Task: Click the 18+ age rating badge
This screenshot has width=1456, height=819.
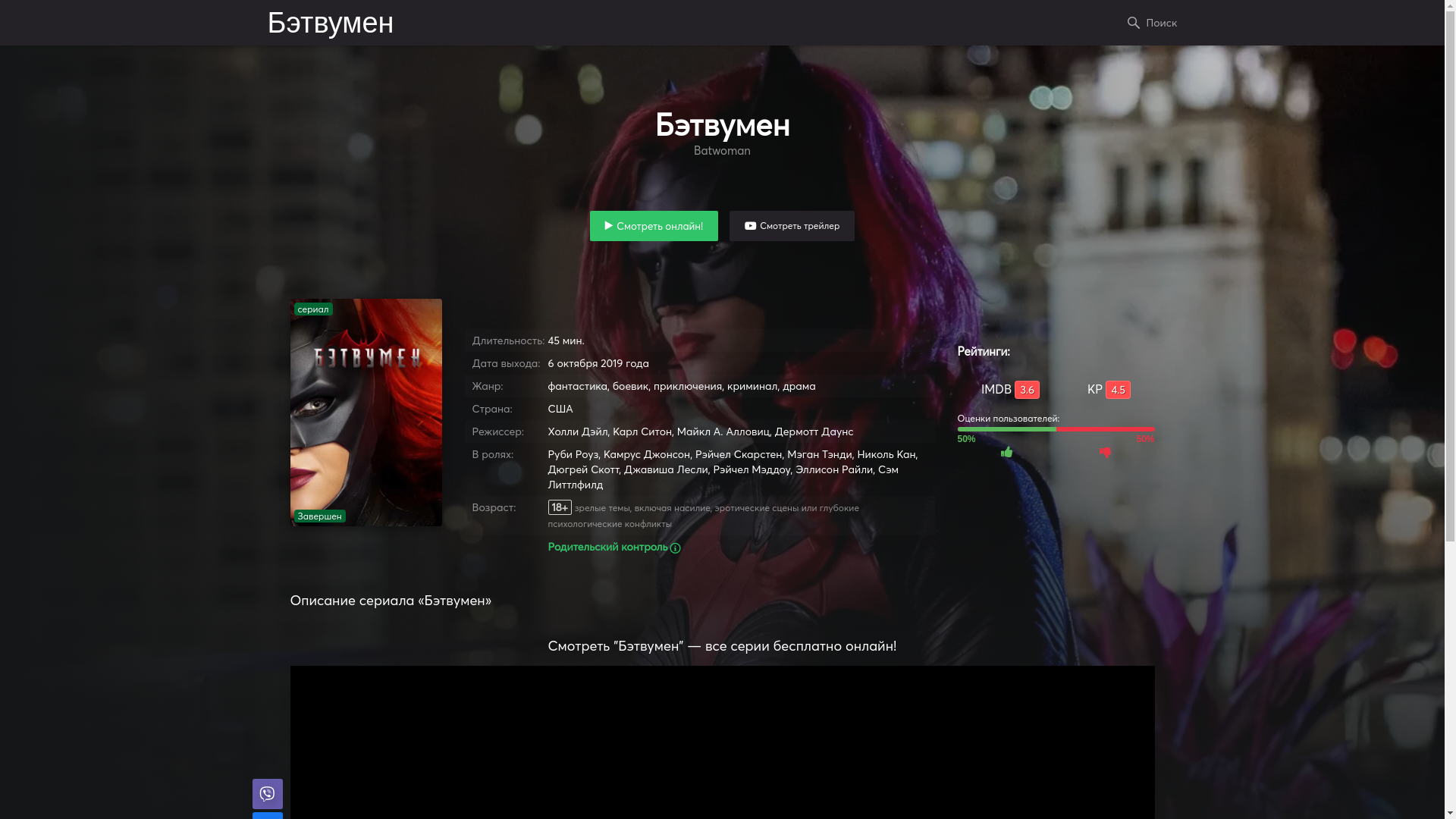Action: click(x=560, y=507)
